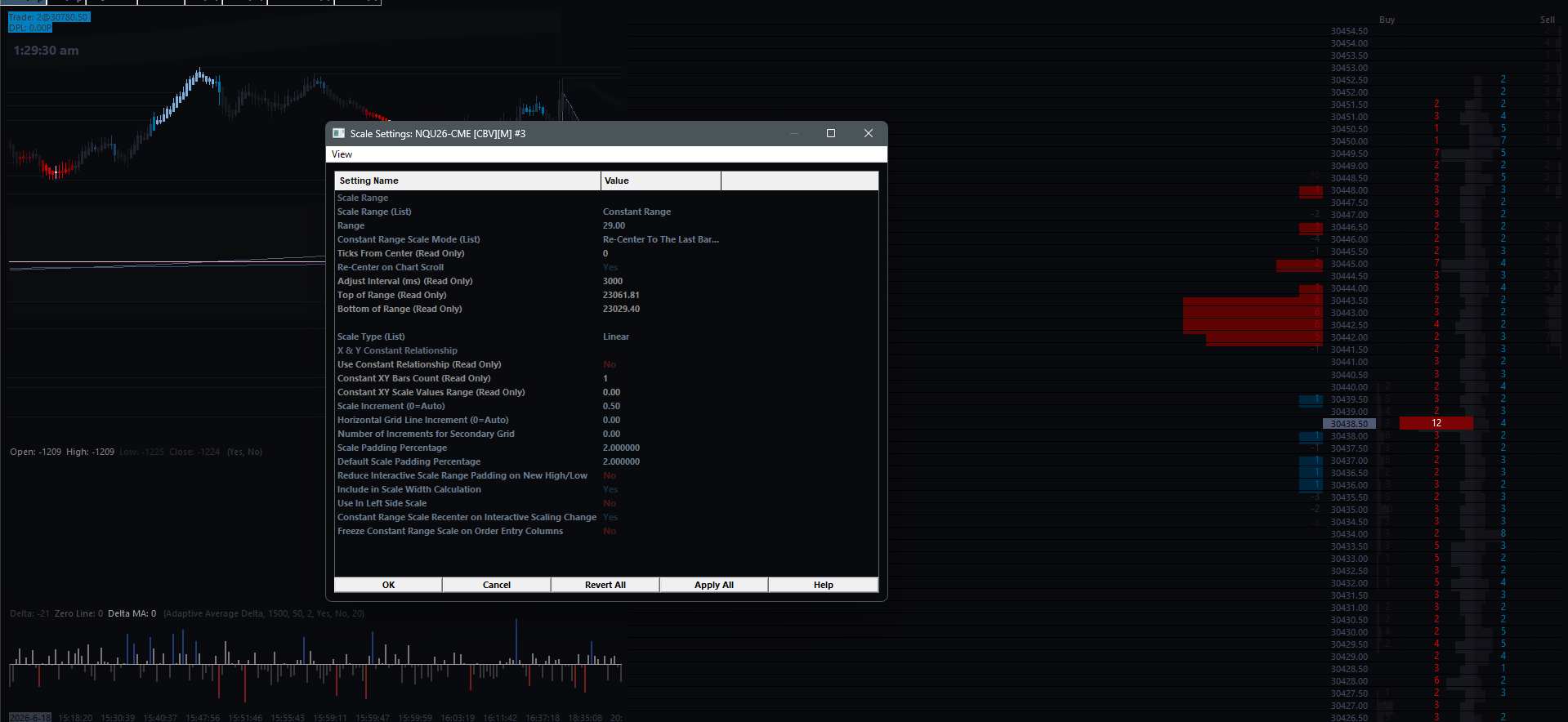
Task: Toggle Use In Left Side Scale value
Action: coord(610,503)
